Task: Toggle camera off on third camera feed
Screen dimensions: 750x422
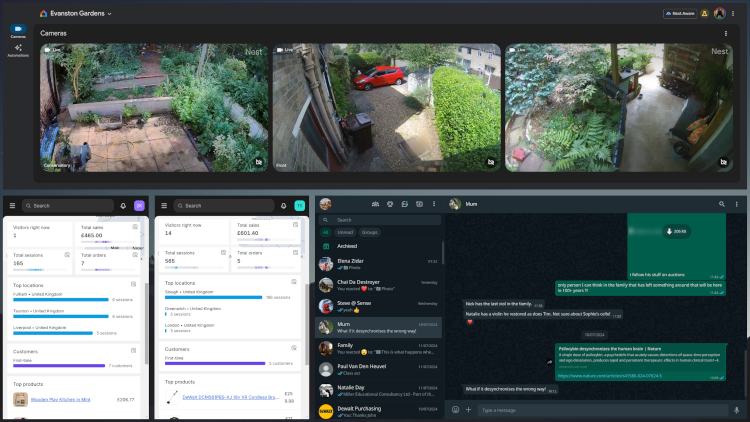Action: point(723,161)
